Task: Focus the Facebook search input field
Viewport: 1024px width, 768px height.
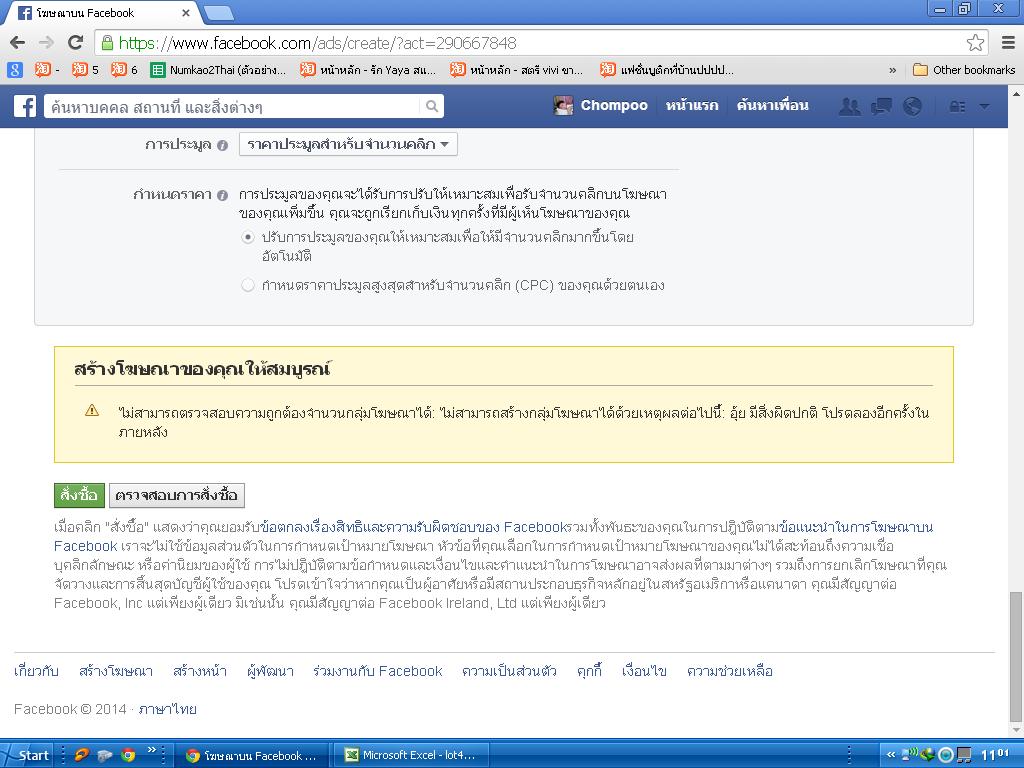Action: tap(234, 106)
